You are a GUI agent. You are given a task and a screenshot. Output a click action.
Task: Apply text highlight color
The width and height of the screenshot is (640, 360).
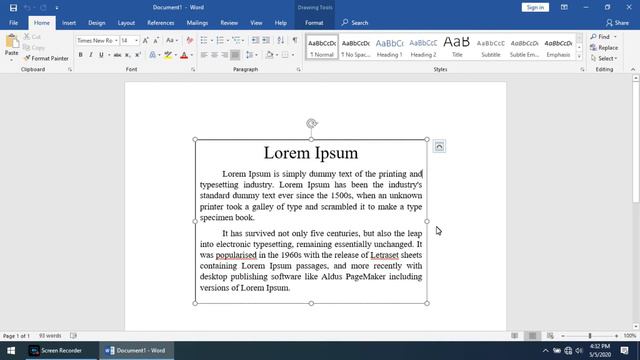[168, 55]
